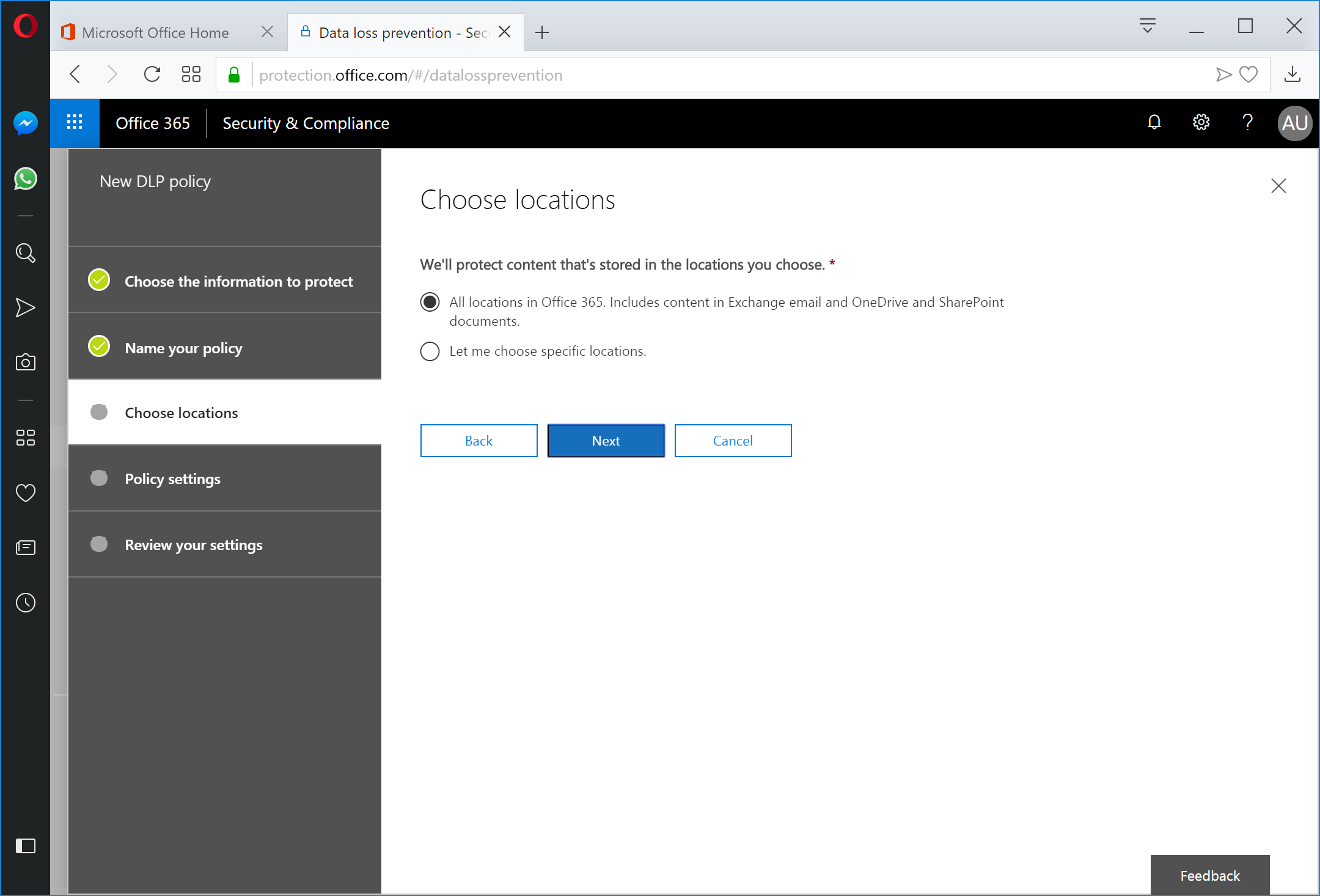Open WhatsApp in the Opera sidebar
The width and height of the screenshot is (1320, 896).
(x=25, y=178)
